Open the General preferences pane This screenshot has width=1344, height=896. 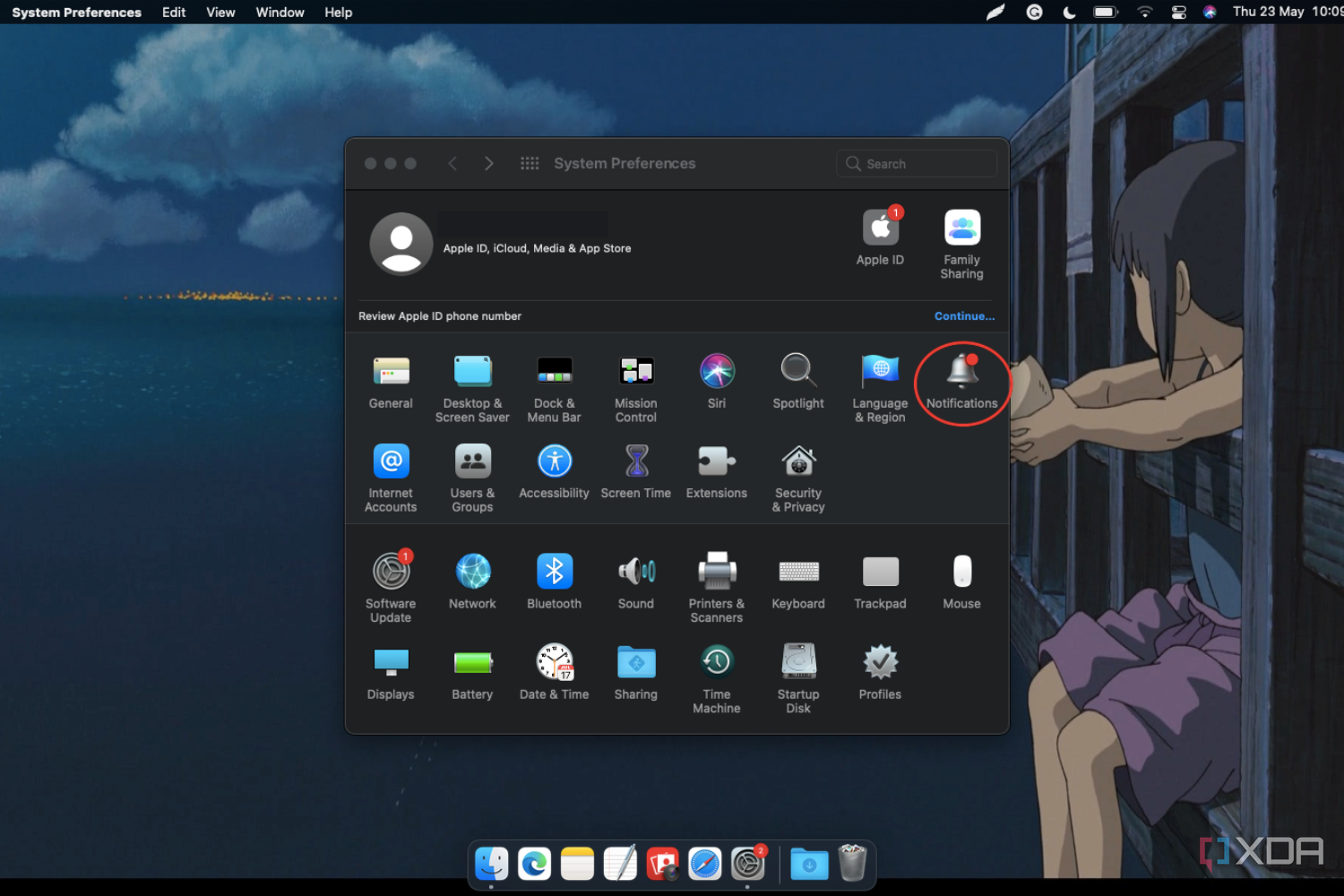[x=391, y=372]
